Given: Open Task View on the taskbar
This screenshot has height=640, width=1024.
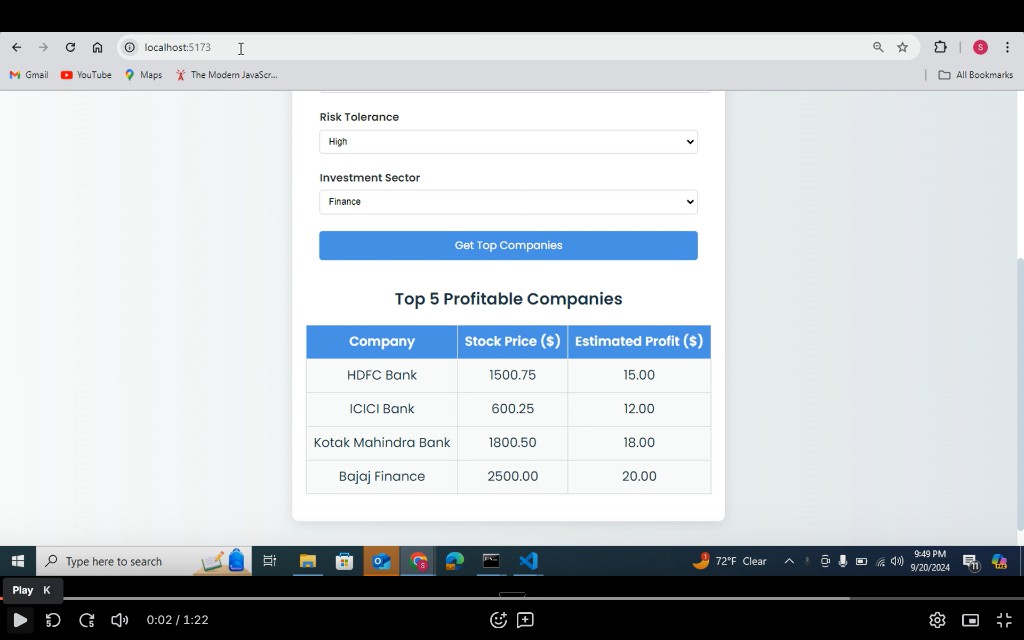Looking at the screenshot, I should tap(269, 561).
